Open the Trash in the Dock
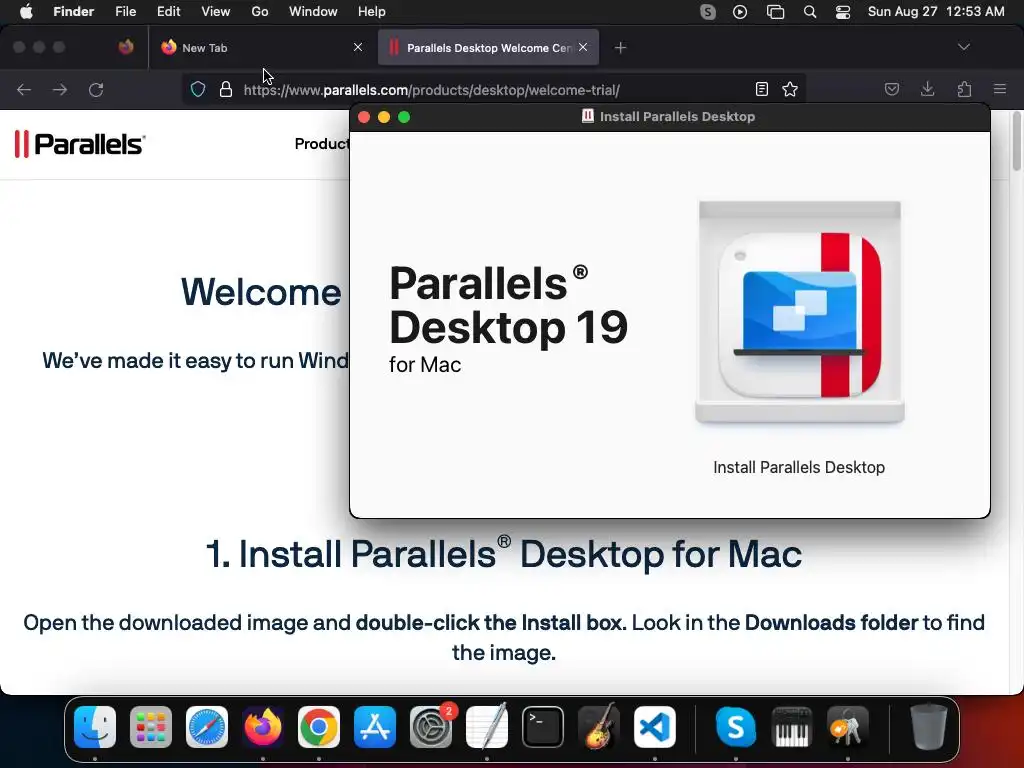This screenshot has height=768, width=1024. 928,727
